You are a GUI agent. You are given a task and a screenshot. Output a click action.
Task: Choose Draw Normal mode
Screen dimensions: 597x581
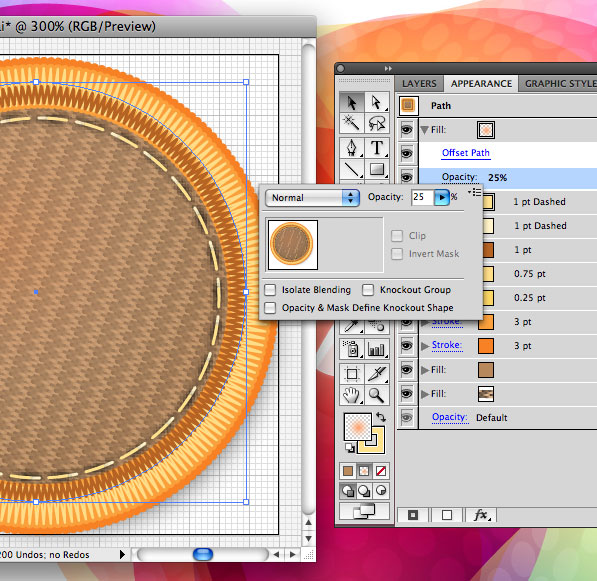(348, 491)
